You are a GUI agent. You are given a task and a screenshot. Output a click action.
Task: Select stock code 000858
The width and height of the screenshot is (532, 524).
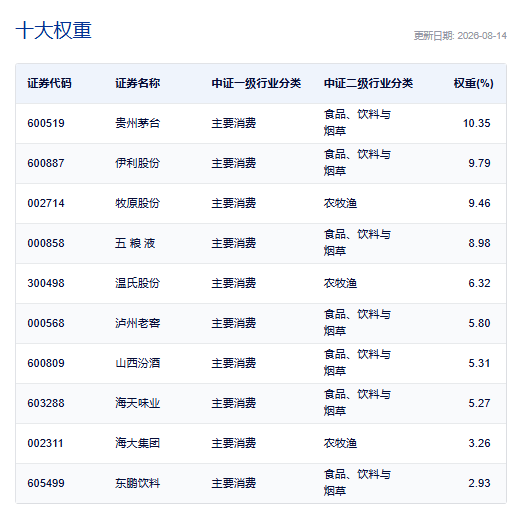point(46,243)
